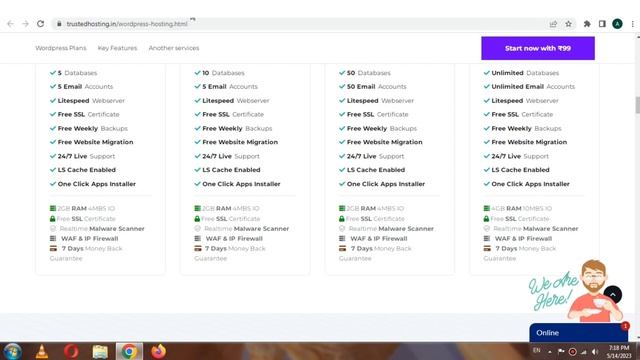640x360 pixels.
Task: Click '5 Databases' in first plan
Action: pyautogui.click(x=77, y=73)
